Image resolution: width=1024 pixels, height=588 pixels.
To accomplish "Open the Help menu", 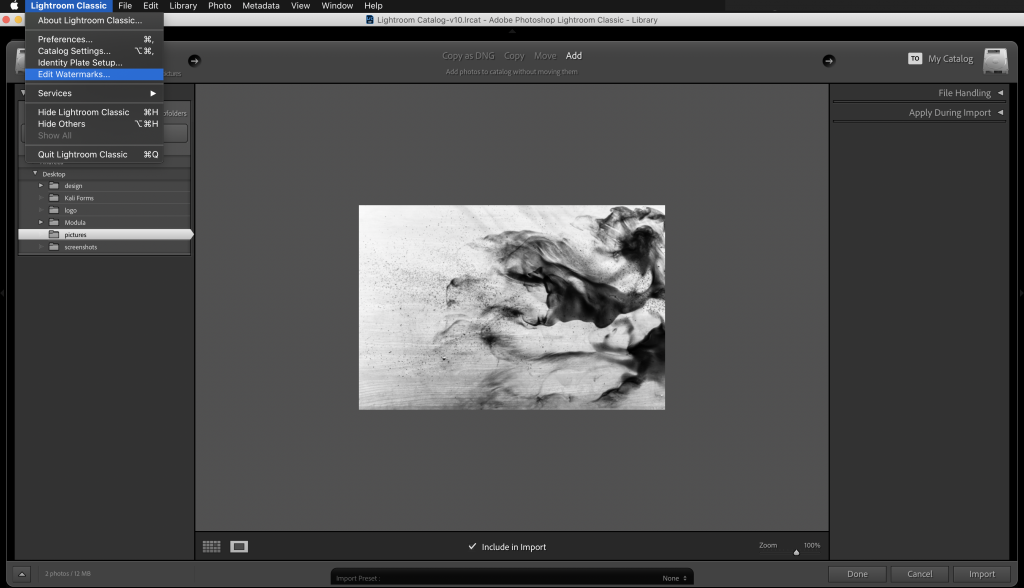I will pos(373,5).
